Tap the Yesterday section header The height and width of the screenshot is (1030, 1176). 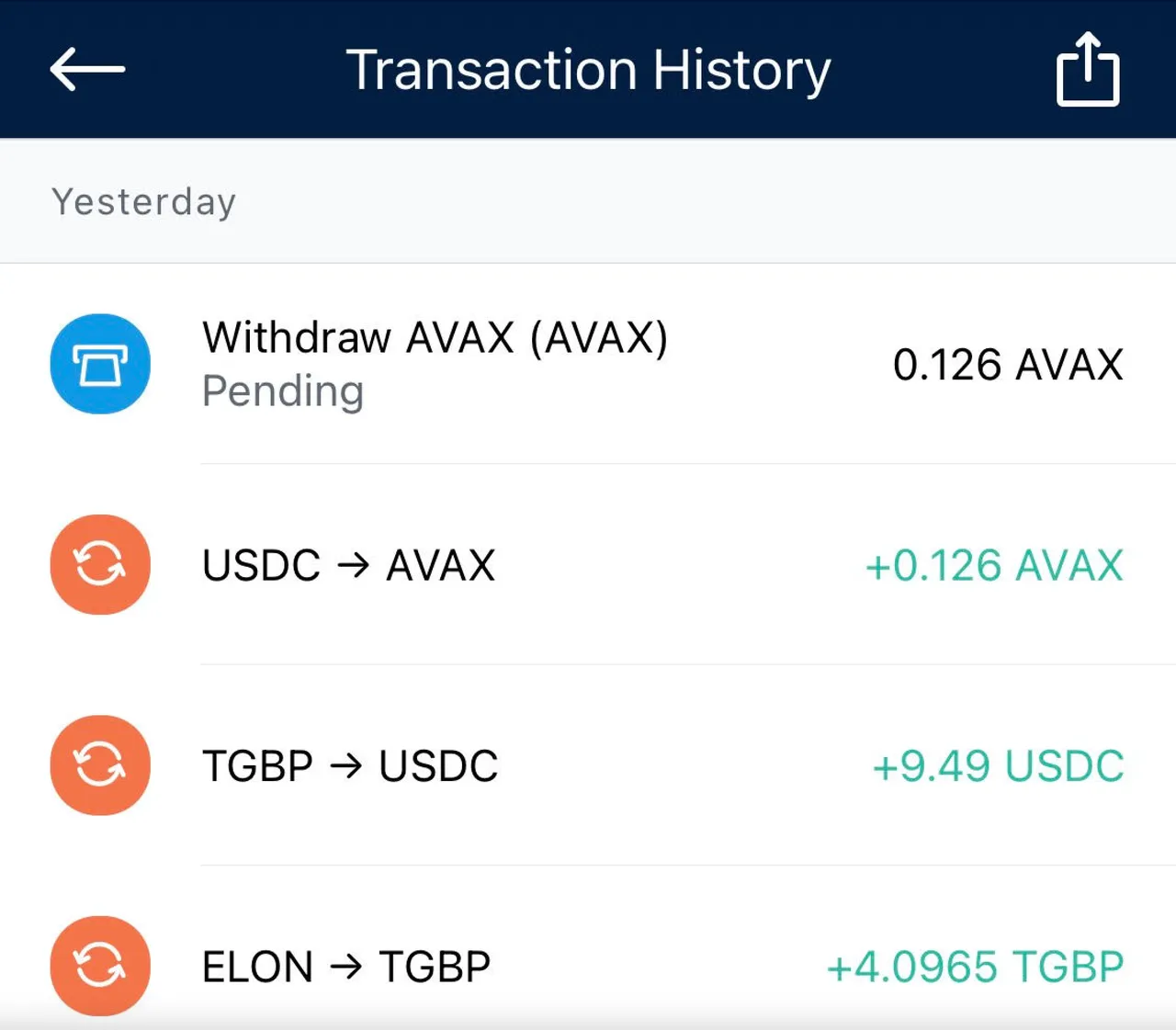(x=144, y=202)
